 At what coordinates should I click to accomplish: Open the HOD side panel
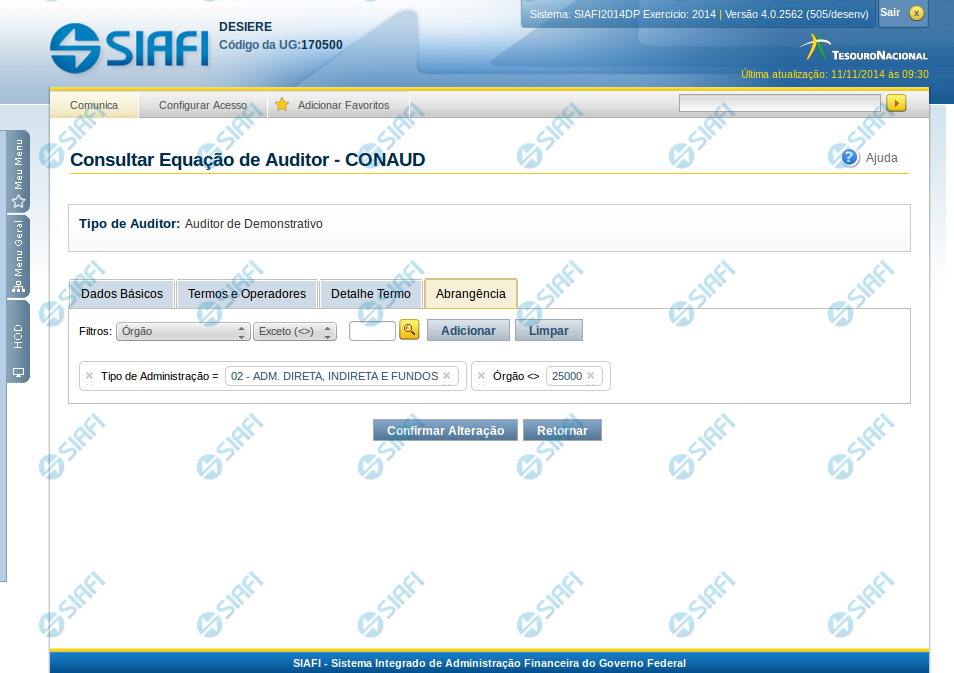18,343
